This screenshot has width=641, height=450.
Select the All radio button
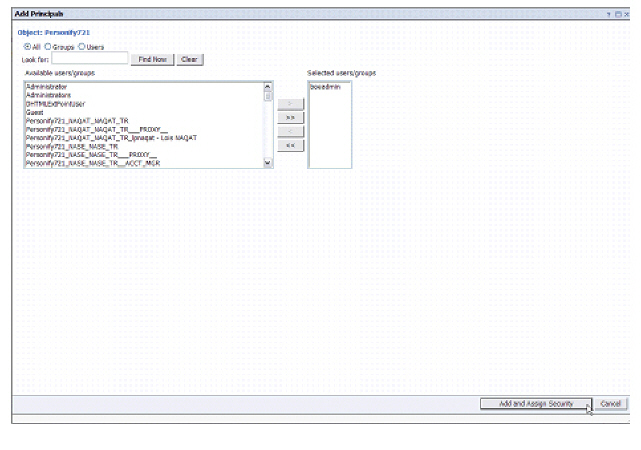click(27, 46)
